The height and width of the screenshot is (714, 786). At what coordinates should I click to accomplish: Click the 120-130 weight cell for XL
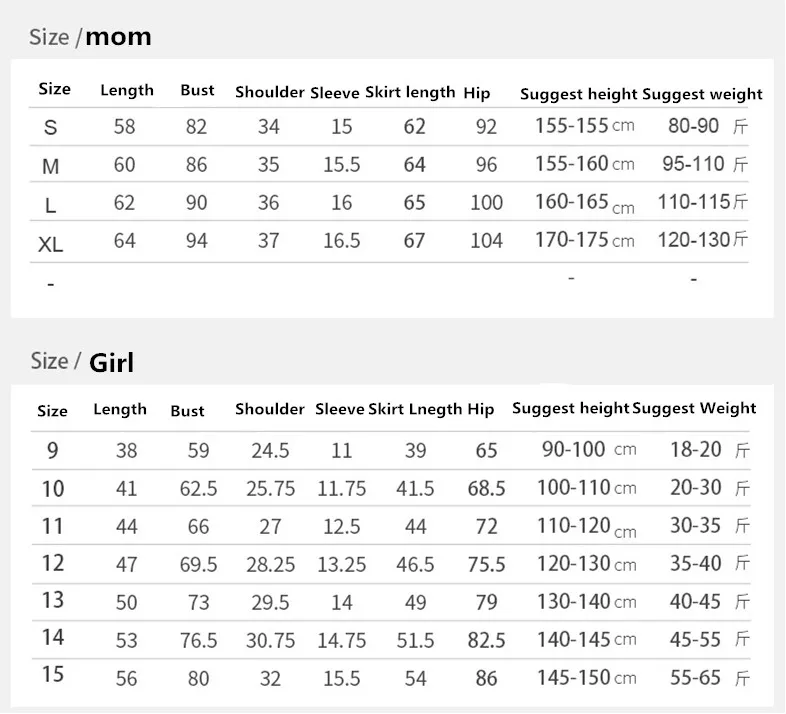tap(703, 240)
